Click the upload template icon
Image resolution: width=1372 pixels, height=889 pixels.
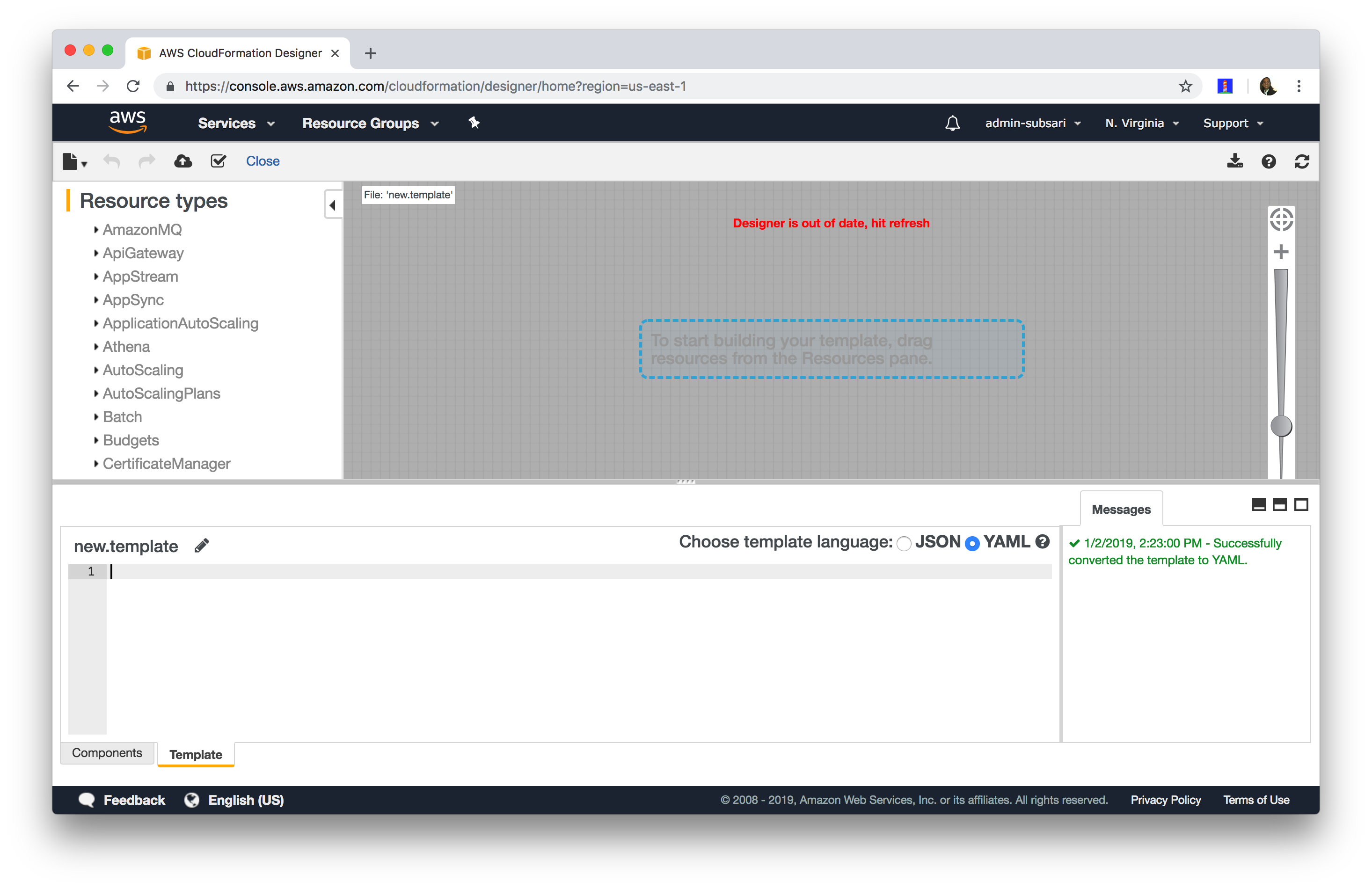183,161
